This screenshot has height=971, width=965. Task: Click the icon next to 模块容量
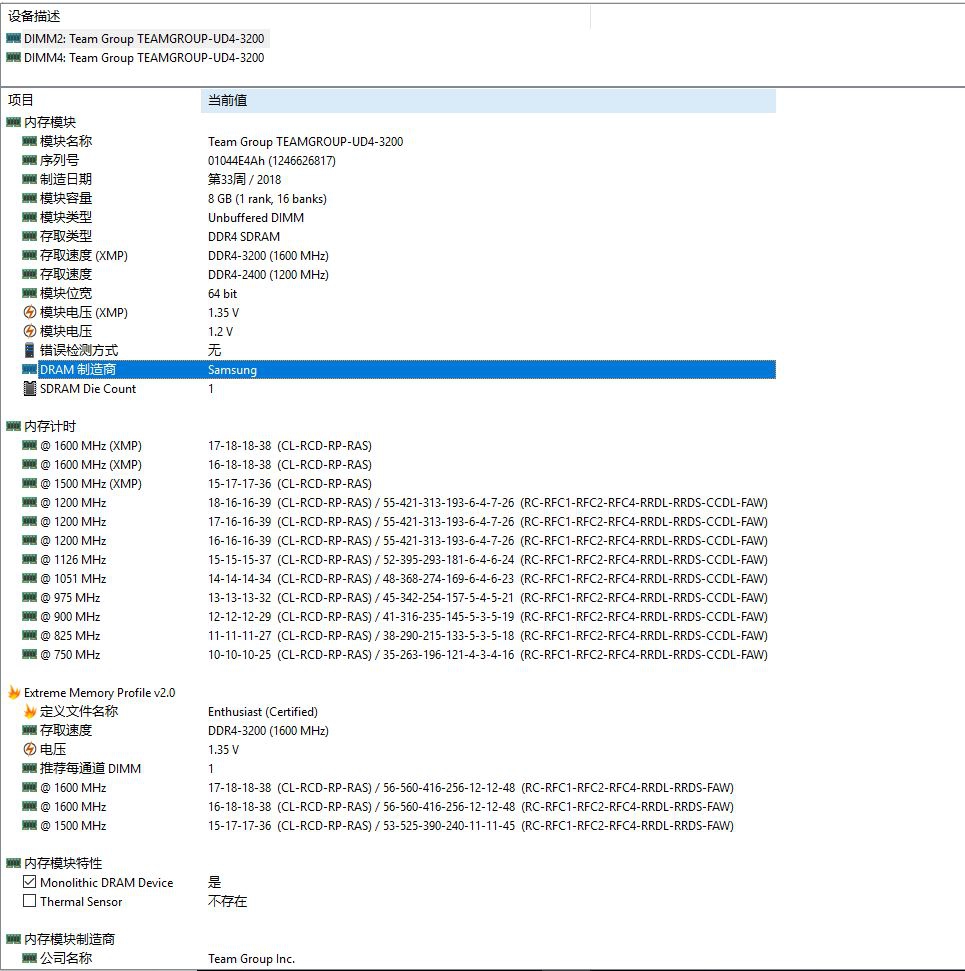(x=29, y=198)
